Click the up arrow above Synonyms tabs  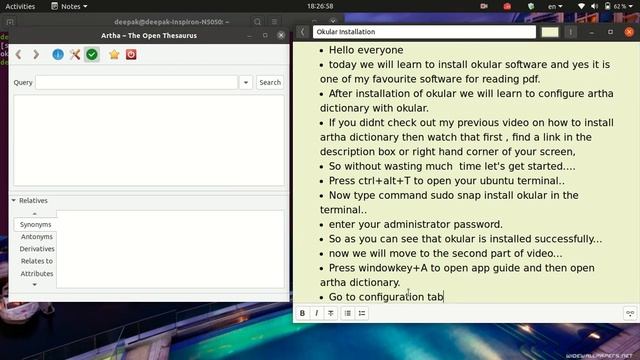click(x=35, y=213)
